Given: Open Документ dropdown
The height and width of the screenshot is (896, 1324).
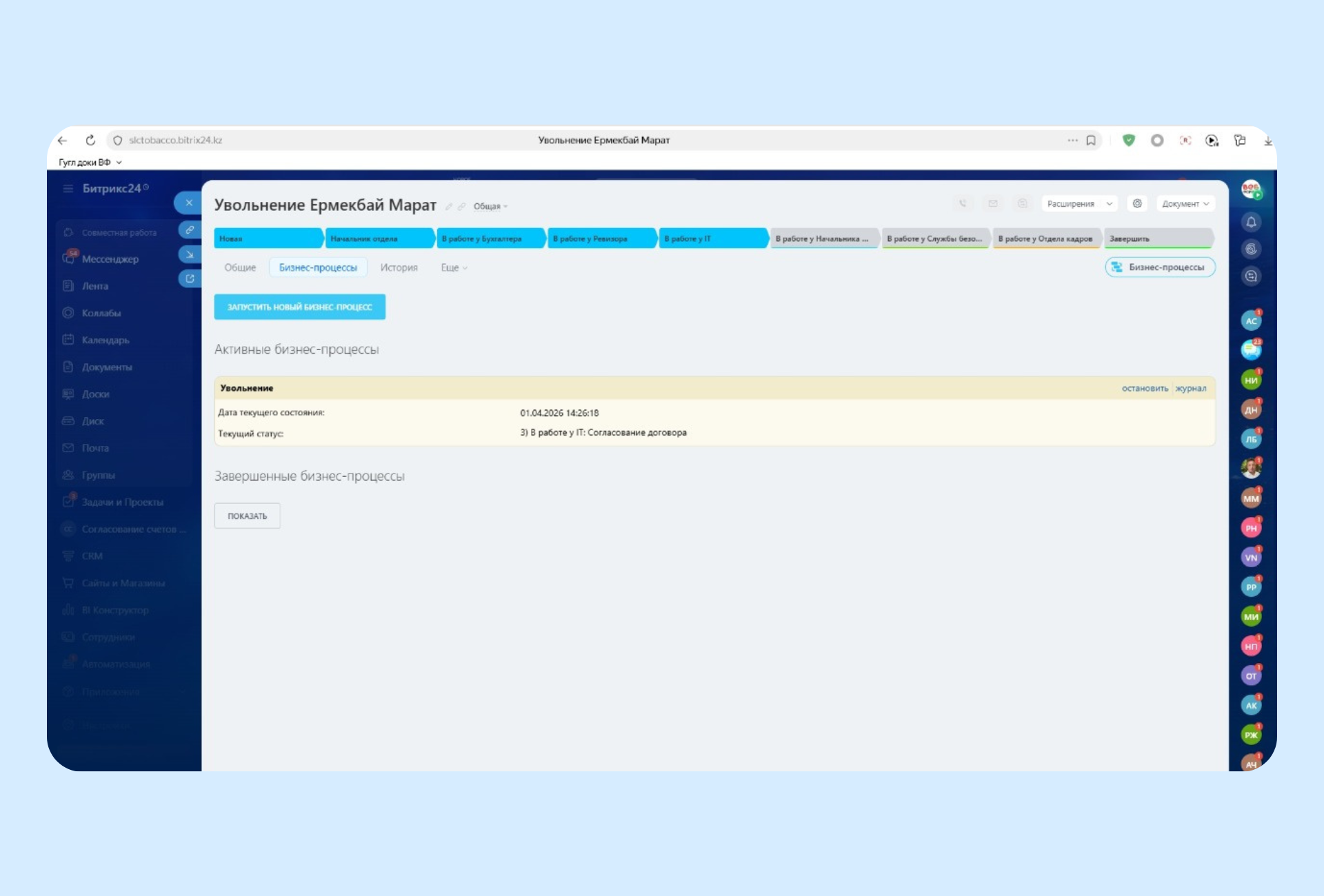Looking at the screenshot, I should (x=1185, y=203).
